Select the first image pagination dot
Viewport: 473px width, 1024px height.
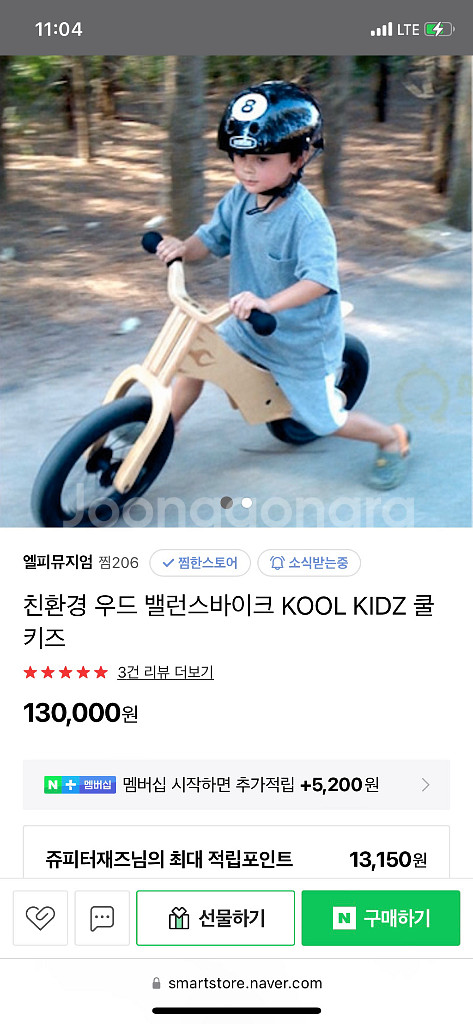(227, 502)
